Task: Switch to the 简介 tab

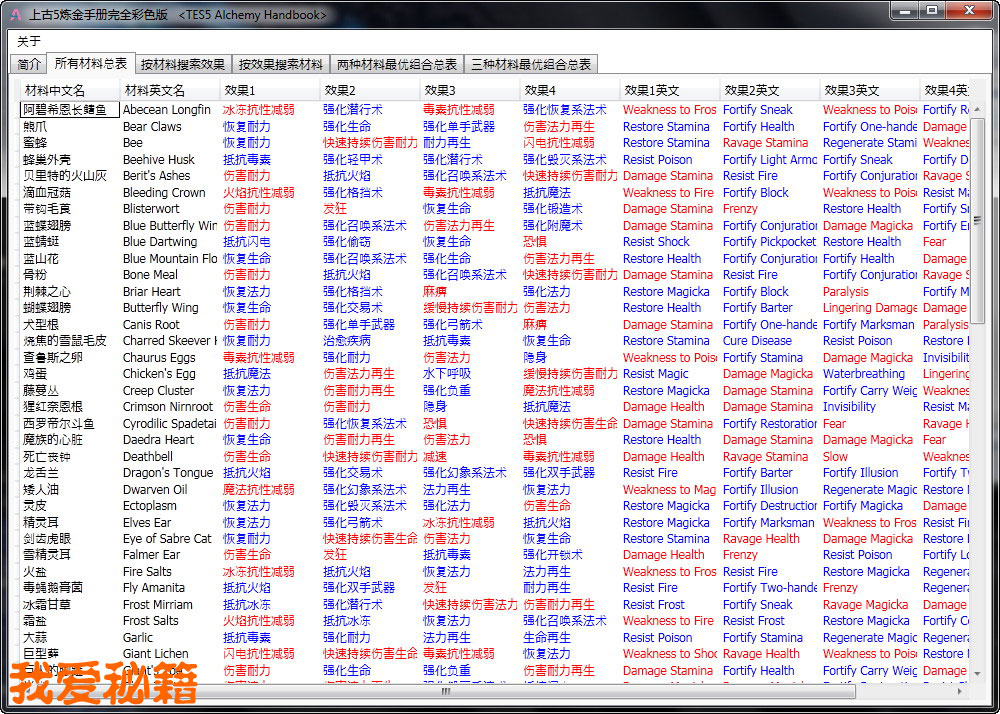Action: (30, 64)
